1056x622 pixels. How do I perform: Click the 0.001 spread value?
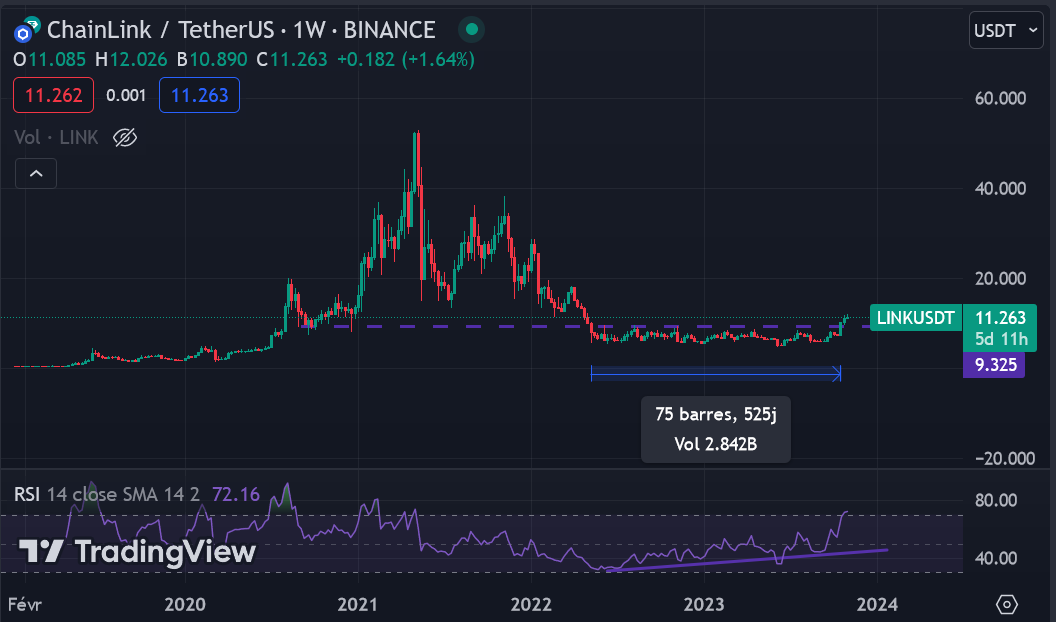click(126, 96)
